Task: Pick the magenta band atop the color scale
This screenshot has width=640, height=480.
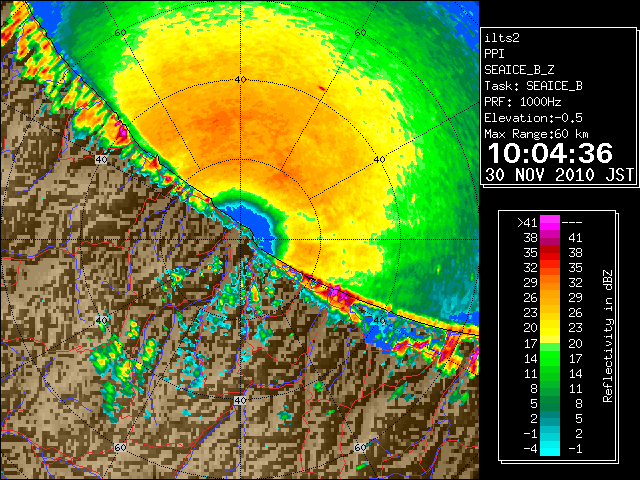Action: pyautogui.click(x=550, y=222)
